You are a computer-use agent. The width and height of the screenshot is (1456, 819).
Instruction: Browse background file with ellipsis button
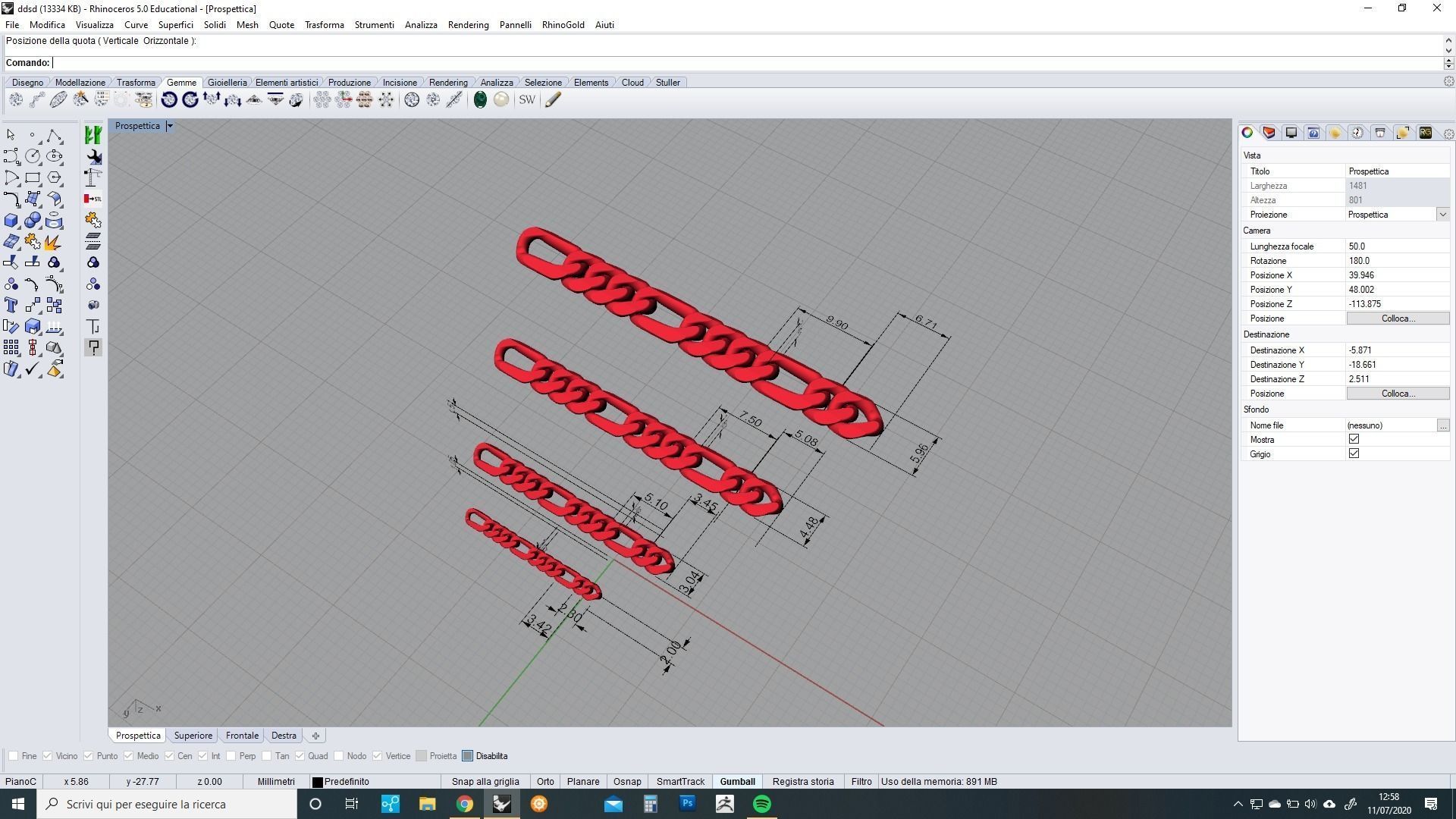tap(1443, 425)
